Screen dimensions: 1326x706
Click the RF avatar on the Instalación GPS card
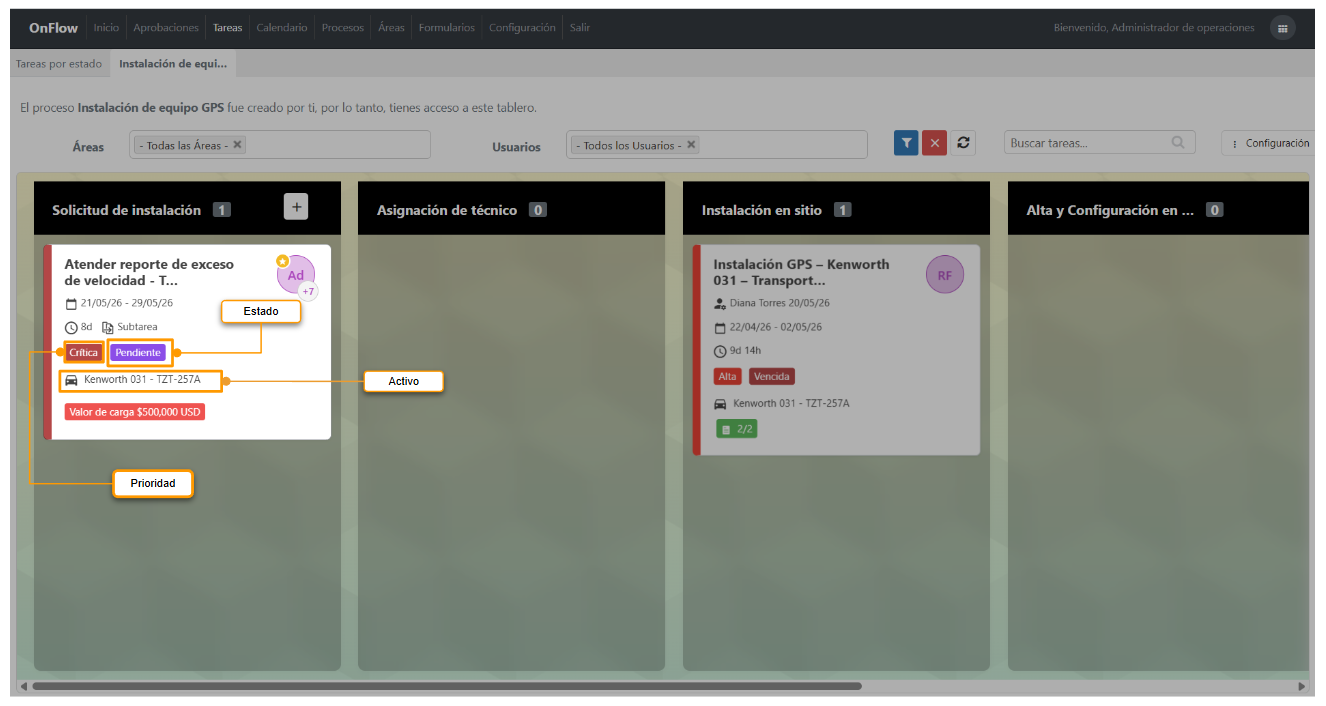point(945,275)
